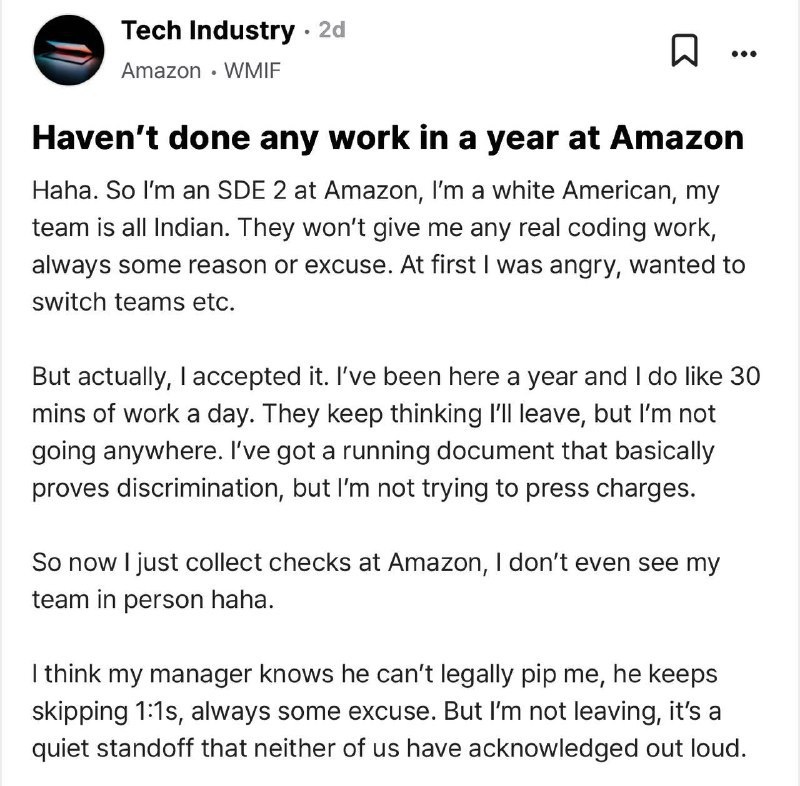This screenshot has width=800, height=786.
Task: Click the 'proves discrimination' line
Action: click(364, 489)
